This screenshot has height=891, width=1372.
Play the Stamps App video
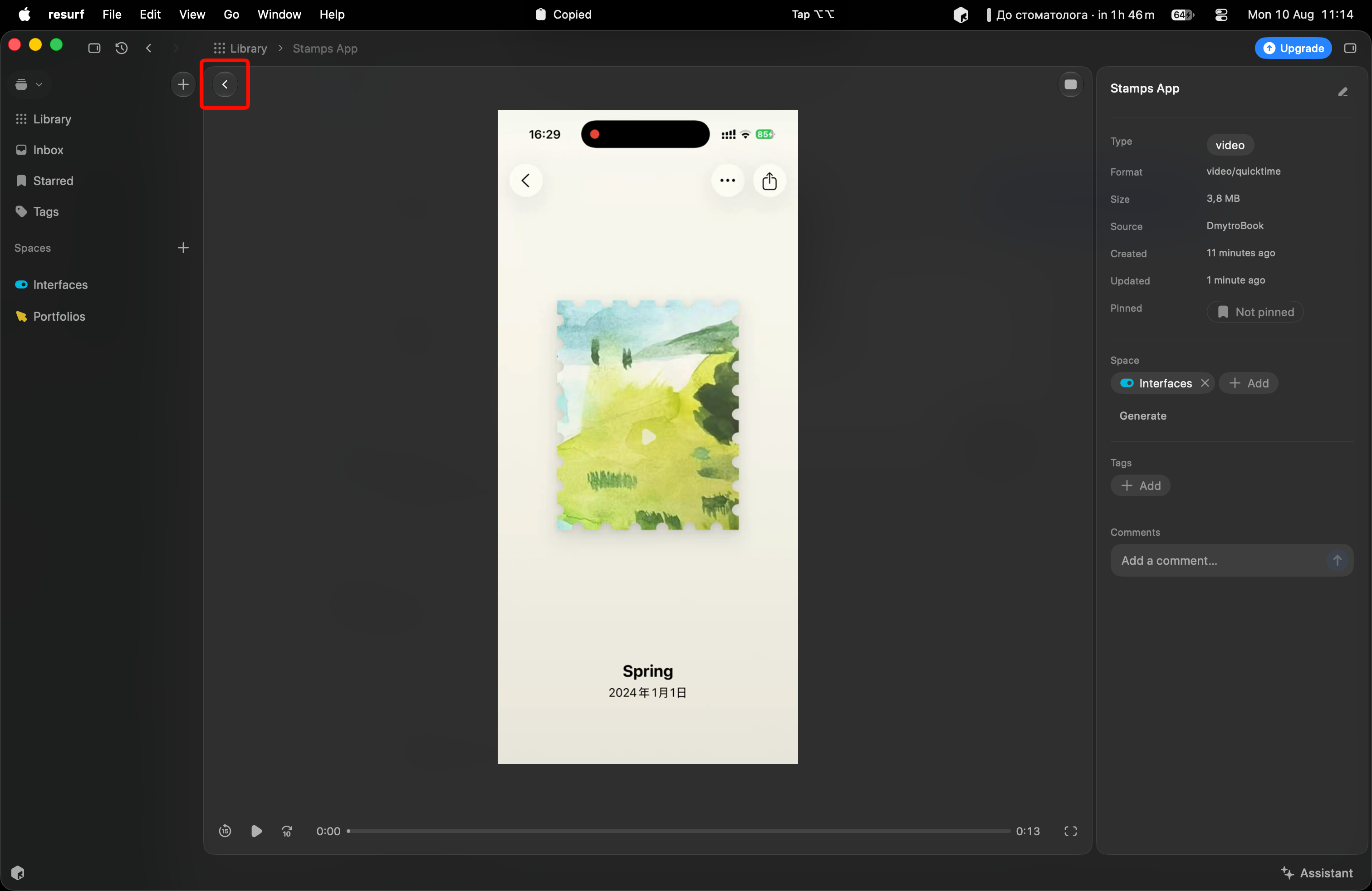tap(256, 831)
